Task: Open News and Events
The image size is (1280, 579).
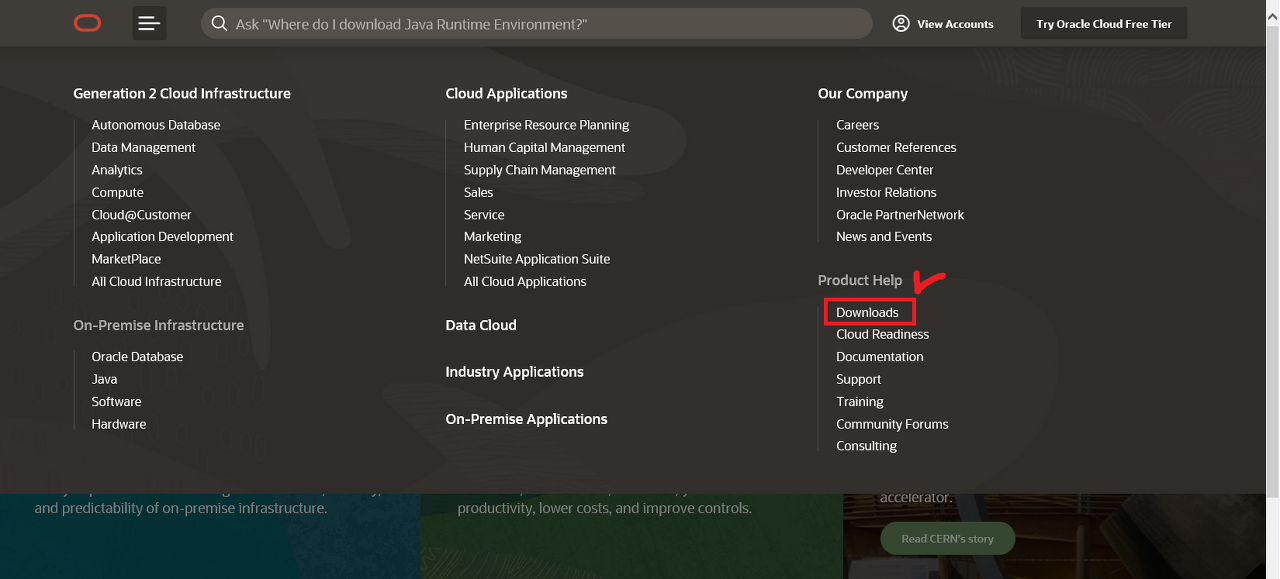Action: [884, 237]
